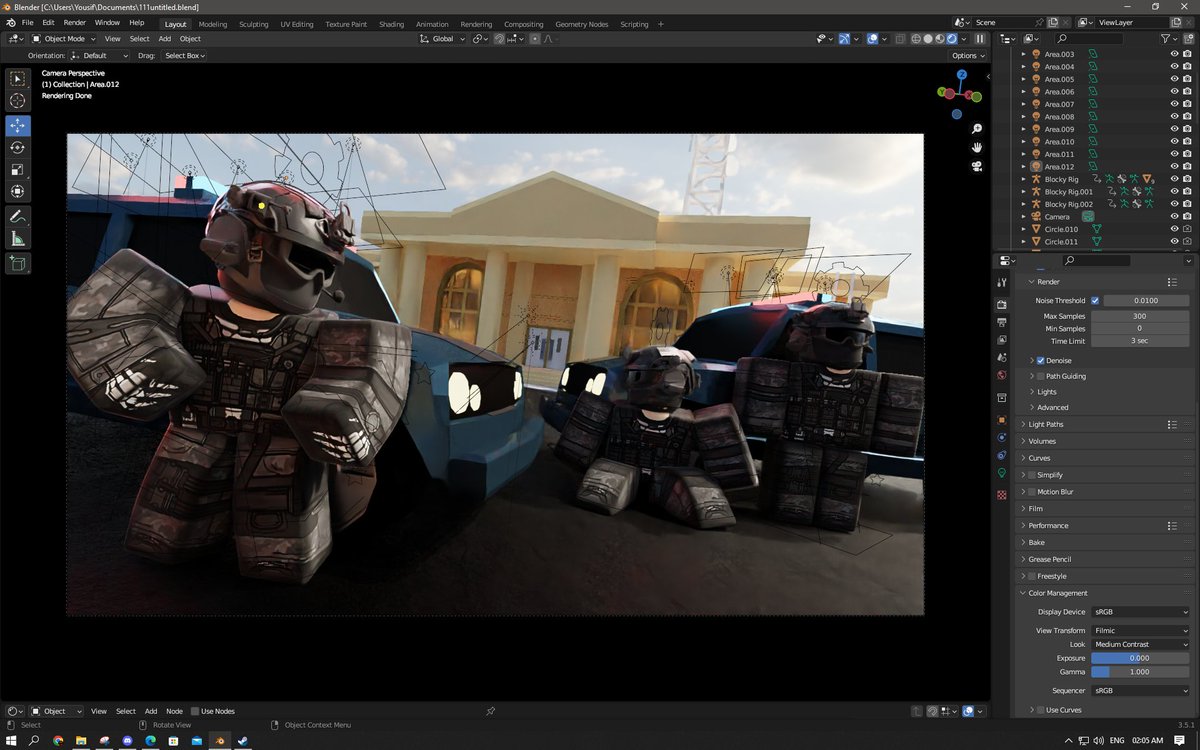Open the Global transform orientation dropdown
Screen dimensions: 1200x750
(x=443, y=39)
